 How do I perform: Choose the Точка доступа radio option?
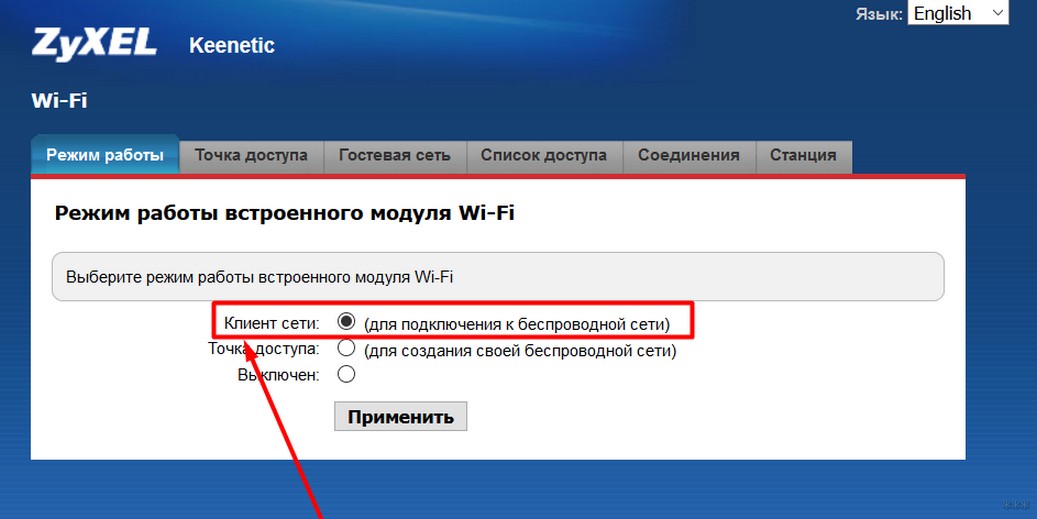coord(346,348)
